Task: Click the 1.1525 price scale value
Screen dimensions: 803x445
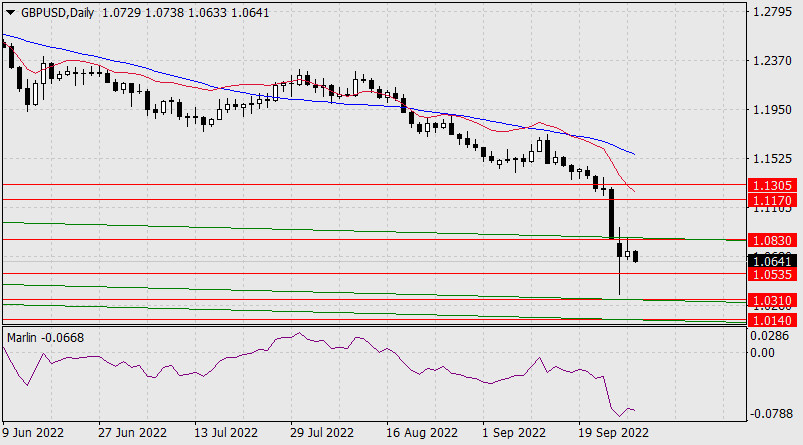Action: pyautogui.click(x=772, y=159)
